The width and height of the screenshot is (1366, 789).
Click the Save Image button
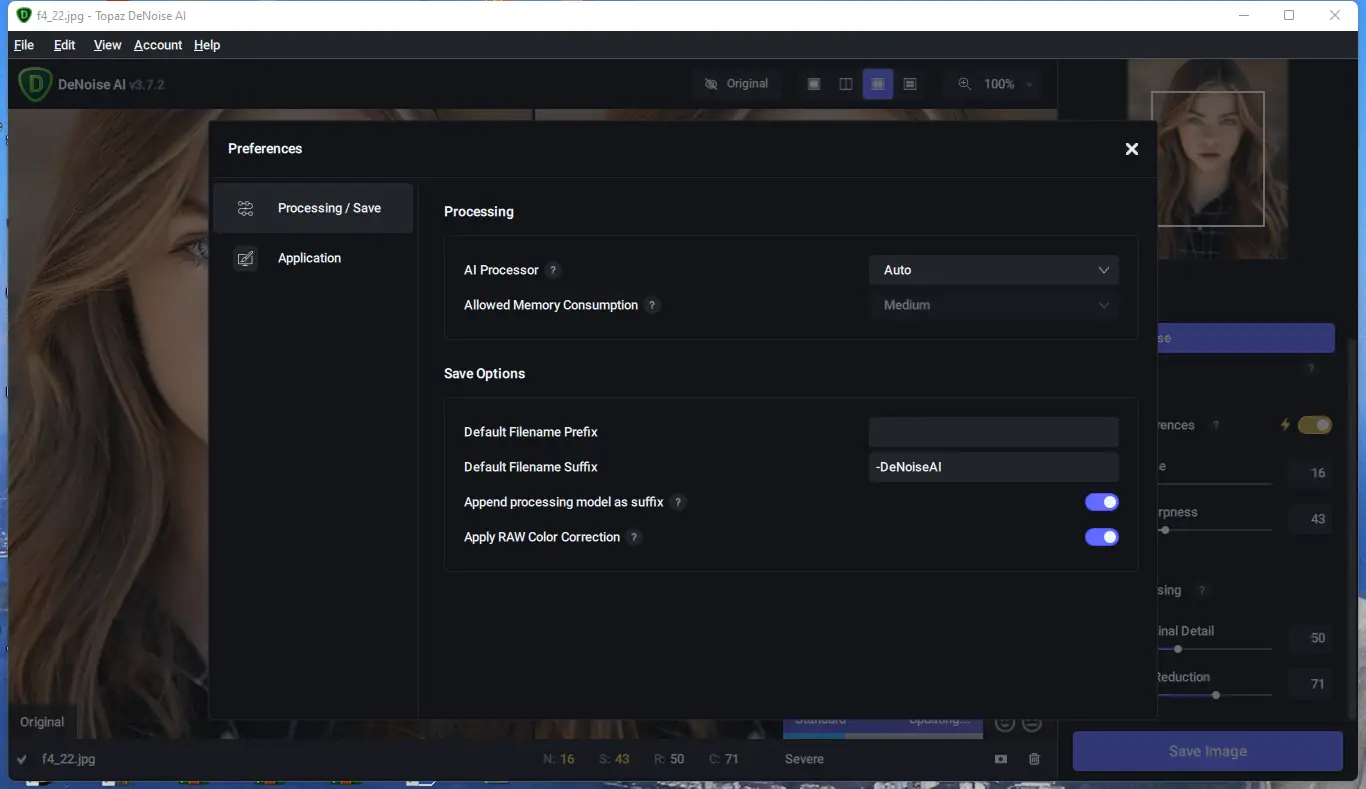click(x=1208, y=751)
